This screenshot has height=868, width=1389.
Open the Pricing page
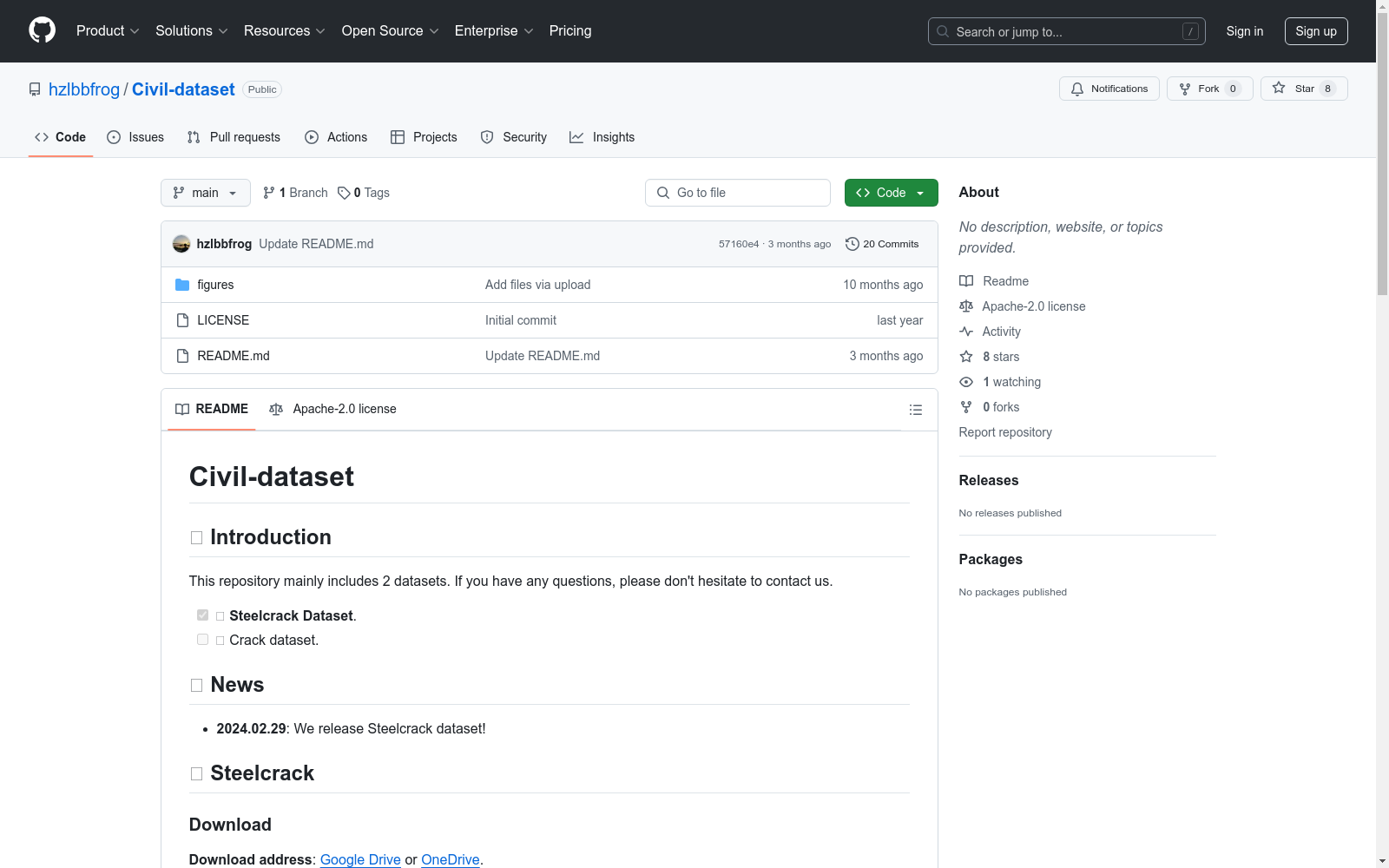click(x=570, y=31)
